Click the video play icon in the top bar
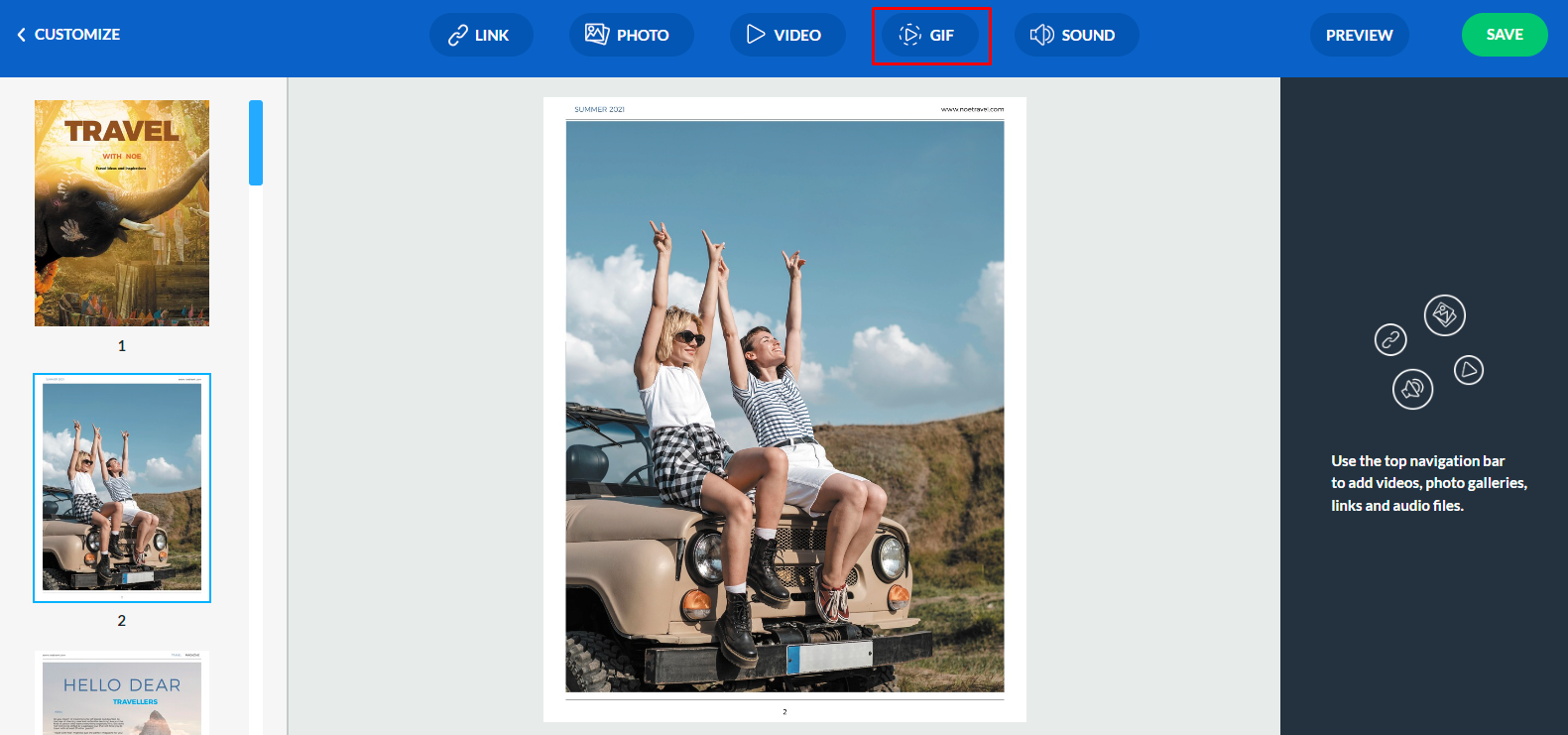Screen dimensions: 1568x735 pyautogui.click(x=756, y=35)
